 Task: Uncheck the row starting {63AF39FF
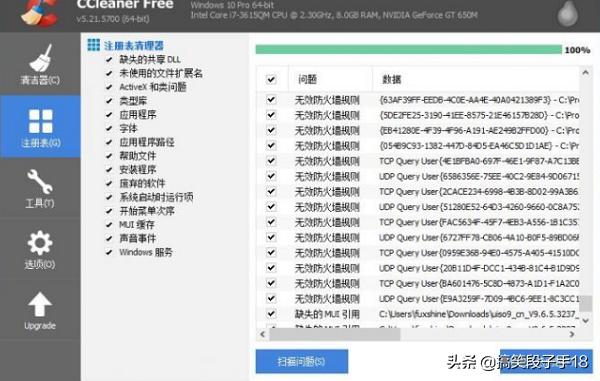(271, 100)
